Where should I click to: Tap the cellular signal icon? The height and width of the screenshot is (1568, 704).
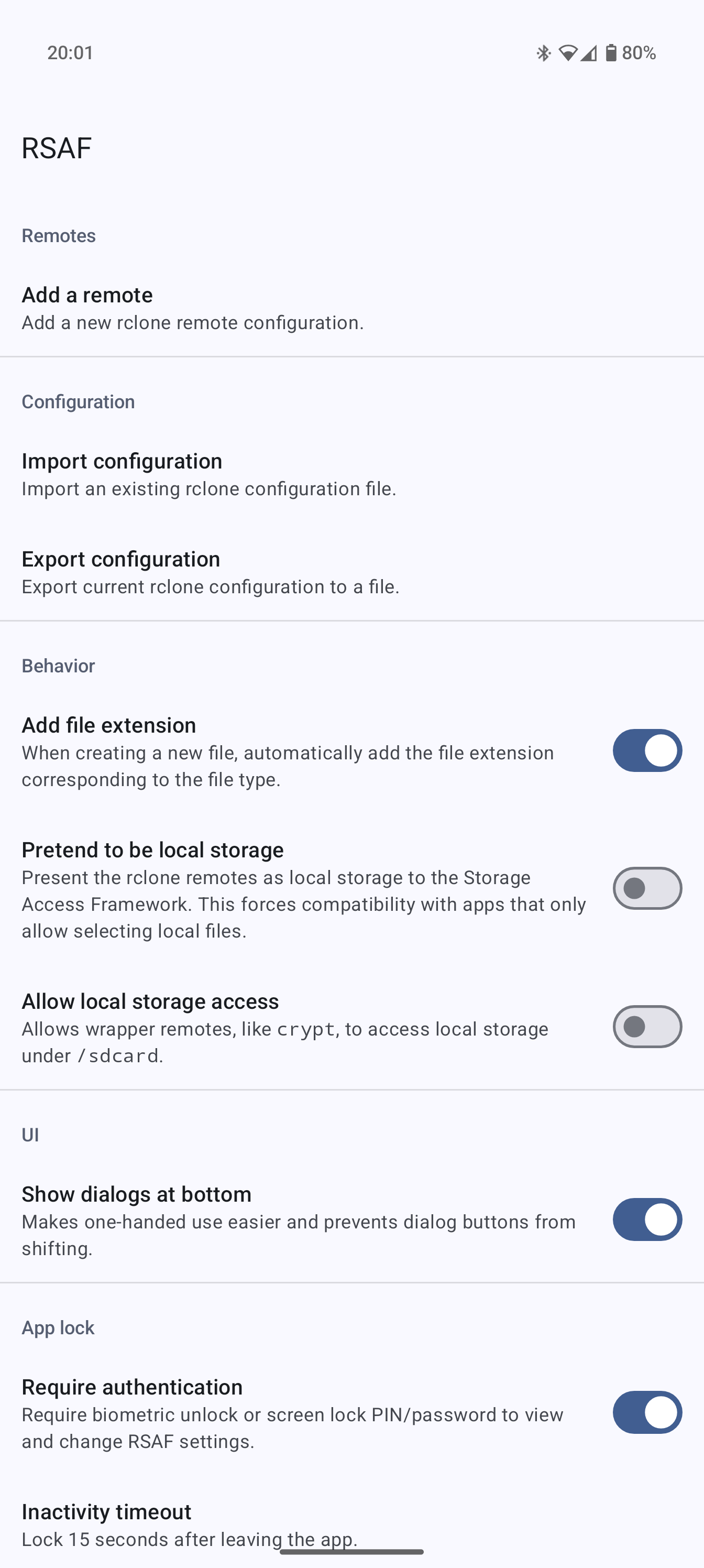pos(588,53)
